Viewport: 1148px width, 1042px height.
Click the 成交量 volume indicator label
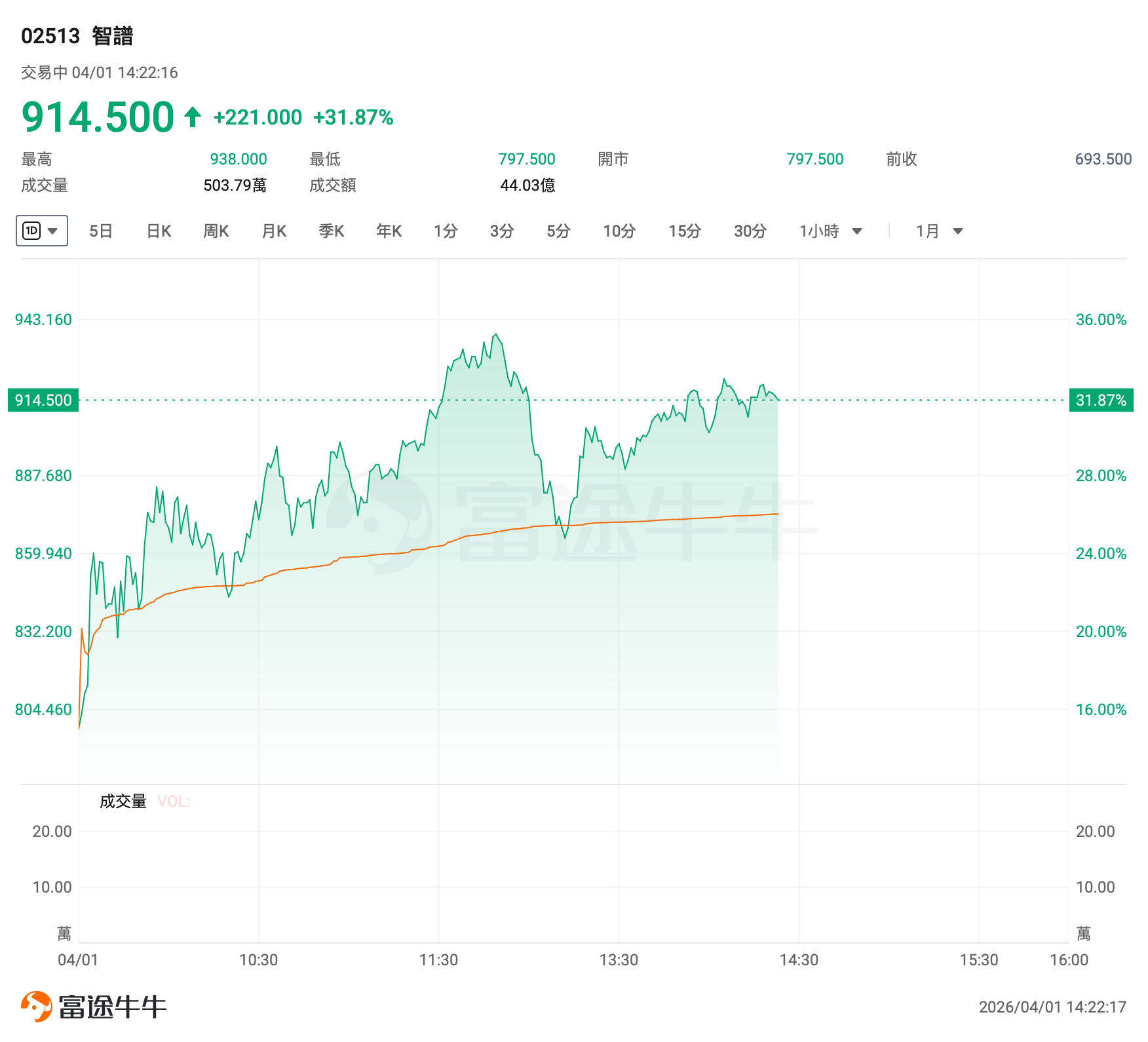click(123, 801)
